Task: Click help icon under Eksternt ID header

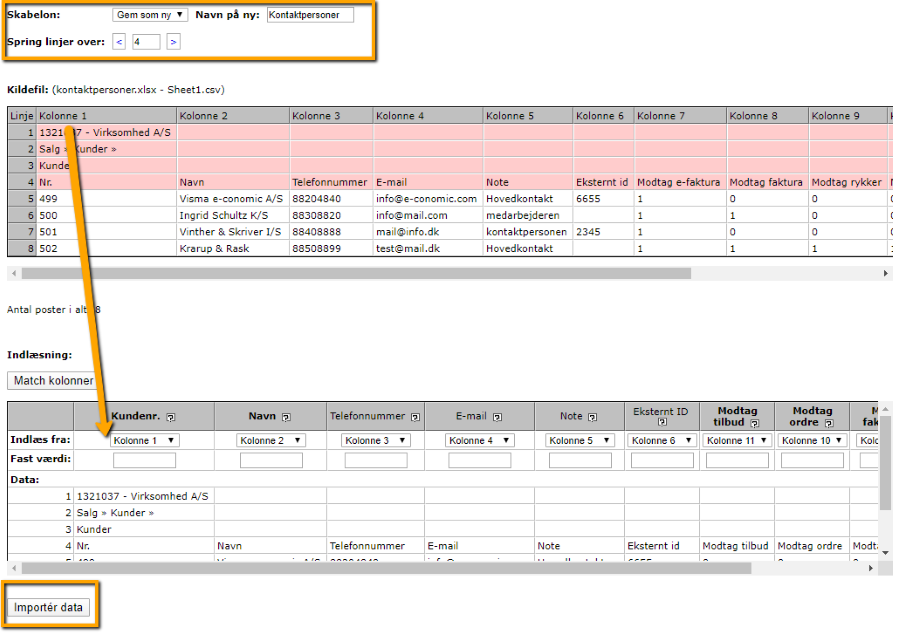Action: tap(661, 423)
